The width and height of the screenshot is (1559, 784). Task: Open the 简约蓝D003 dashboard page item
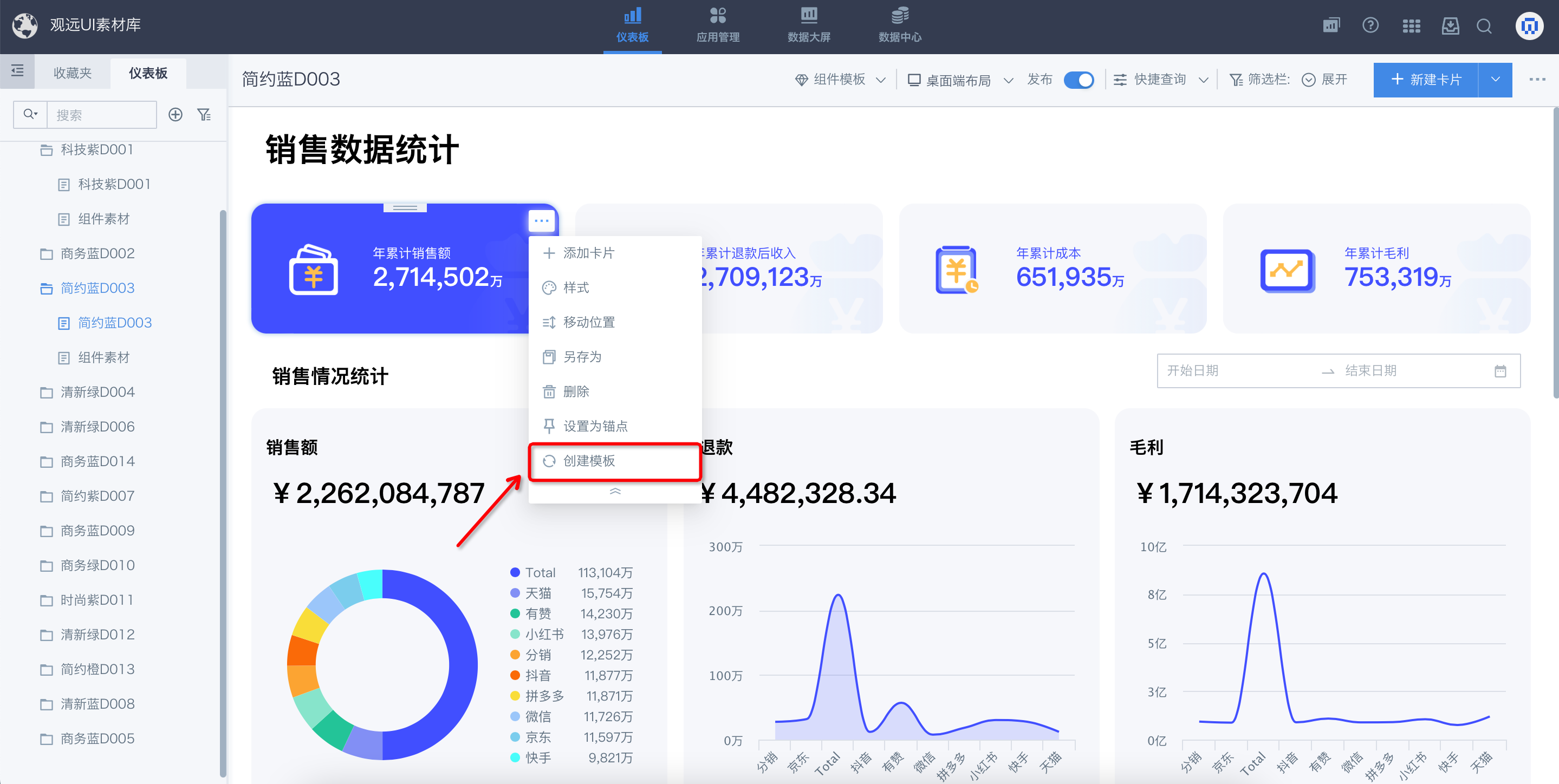(105, 323)
